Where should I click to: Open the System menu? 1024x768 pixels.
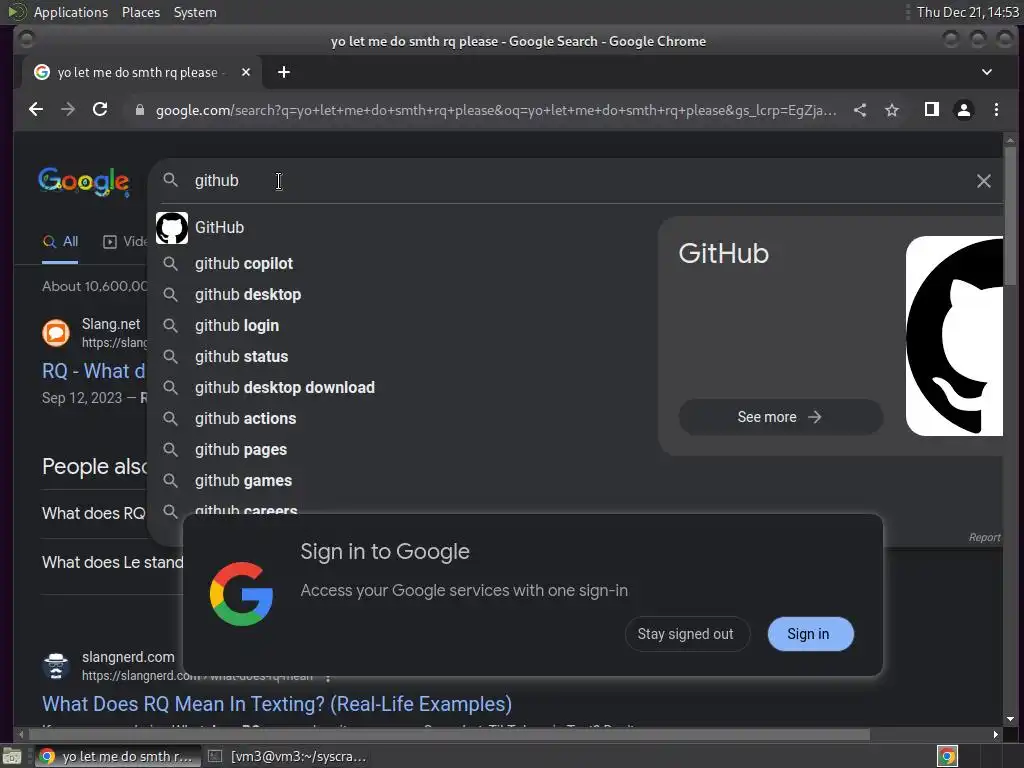click(x=195, y=12)
